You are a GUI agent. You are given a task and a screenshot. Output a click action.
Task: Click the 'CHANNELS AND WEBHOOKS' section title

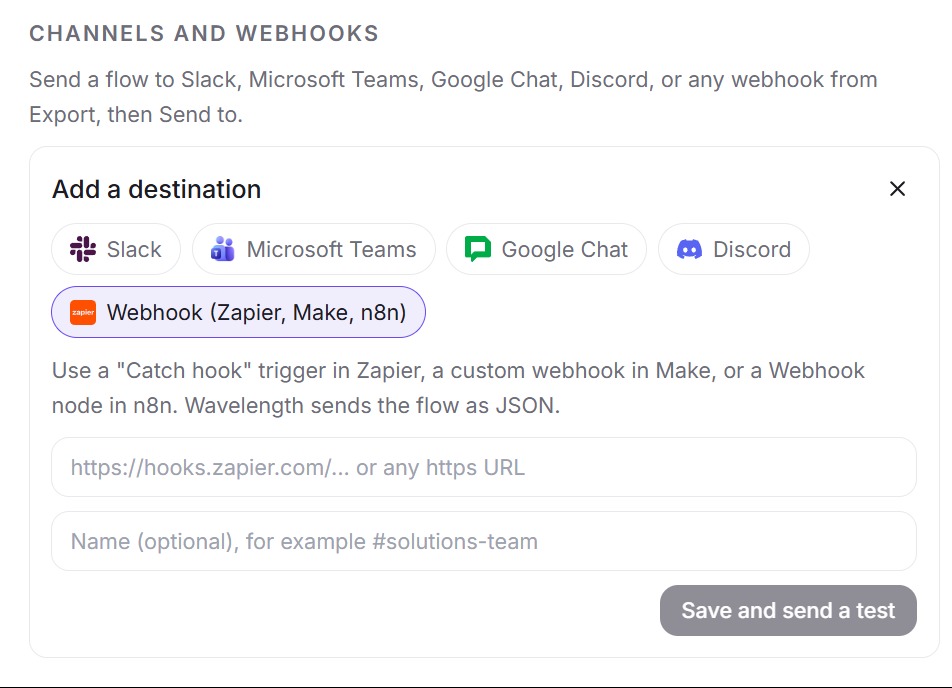[x=204, y=33]
